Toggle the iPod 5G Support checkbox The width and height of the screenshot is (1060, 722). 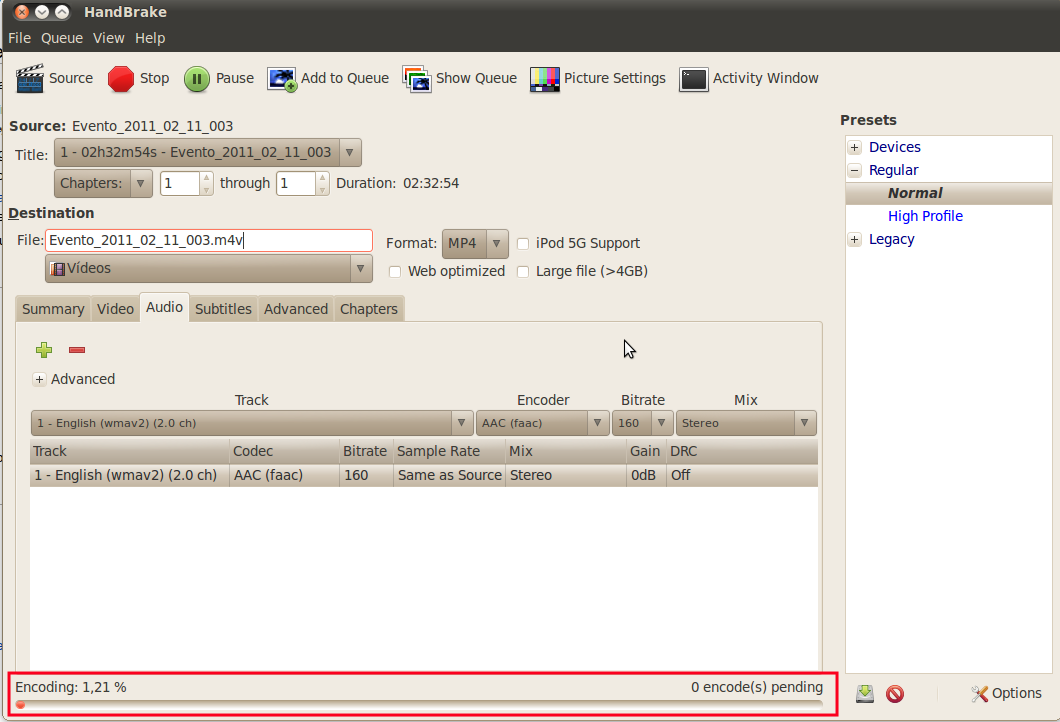(523, 243)
